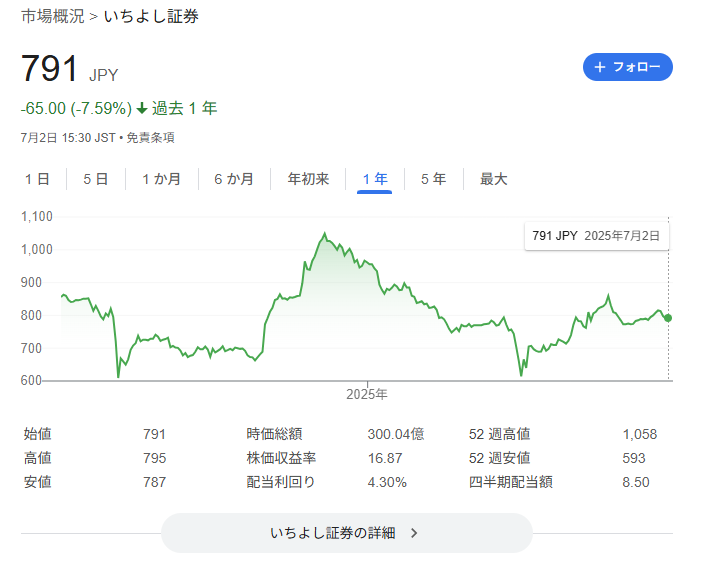This screenshot has height=562, width=720.
Task: Select the 1 年 range tab
Action: pos(375,179)
